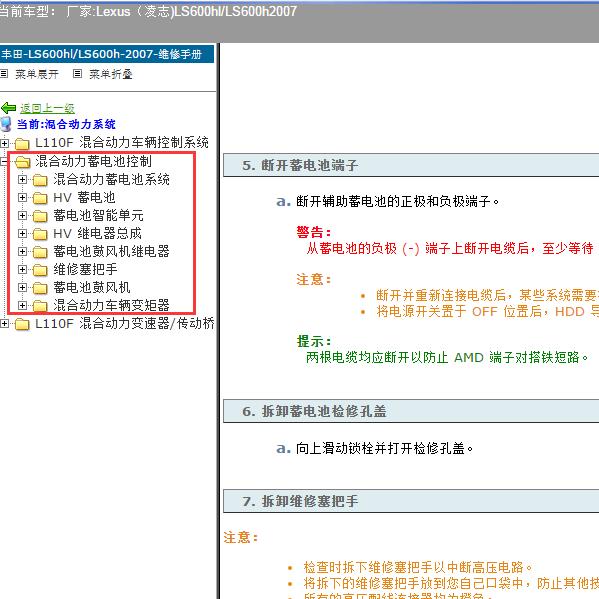Click 菜单展开 to expand menu
The image size is (599, 599).
point(37,74)
